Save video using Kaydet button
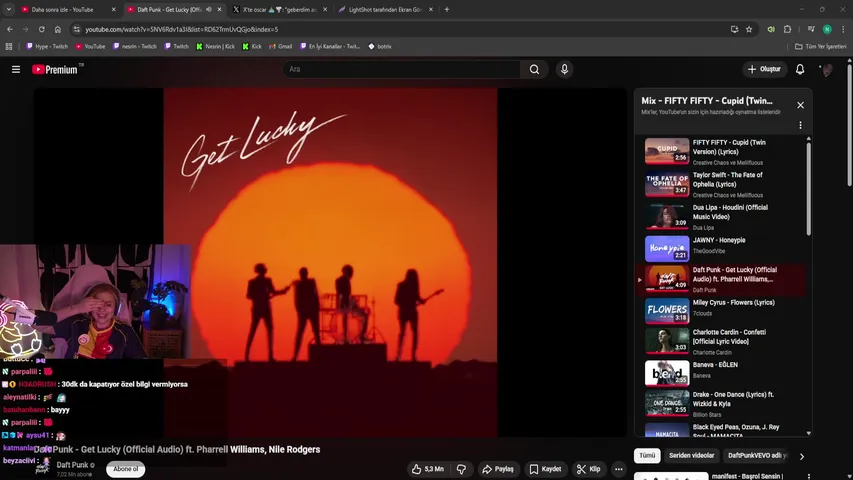The image size is (853, 480). [545, 469]
